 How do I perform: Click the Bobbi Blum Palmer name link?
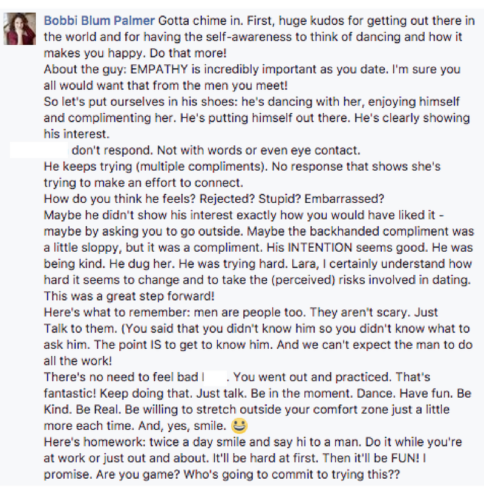(x=99, y=21)
